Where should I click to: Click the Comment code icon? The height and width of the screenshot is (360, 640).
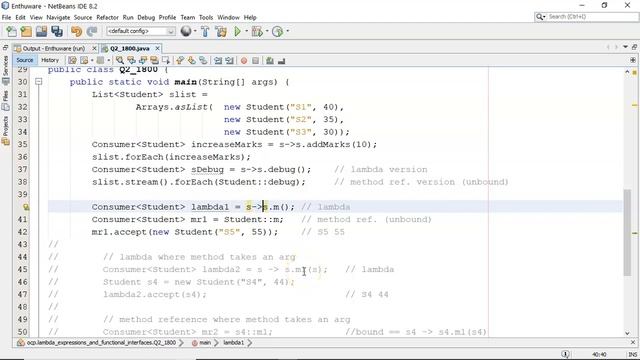click(269, 60)
